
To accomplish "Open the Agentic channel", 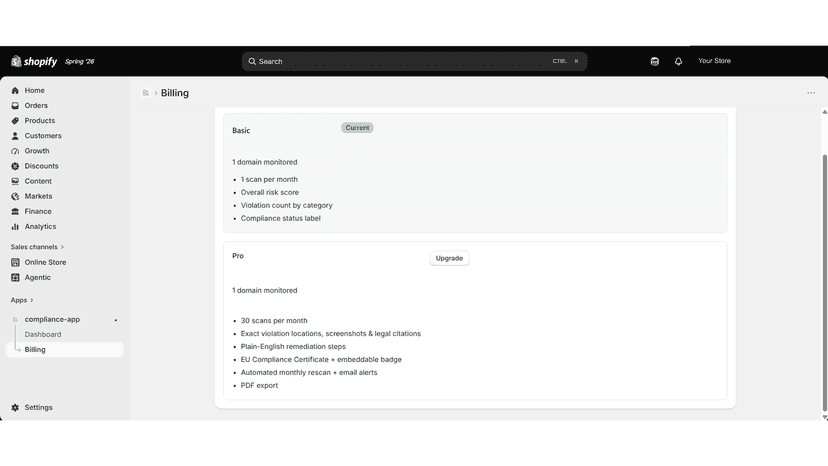I will 37,277.
